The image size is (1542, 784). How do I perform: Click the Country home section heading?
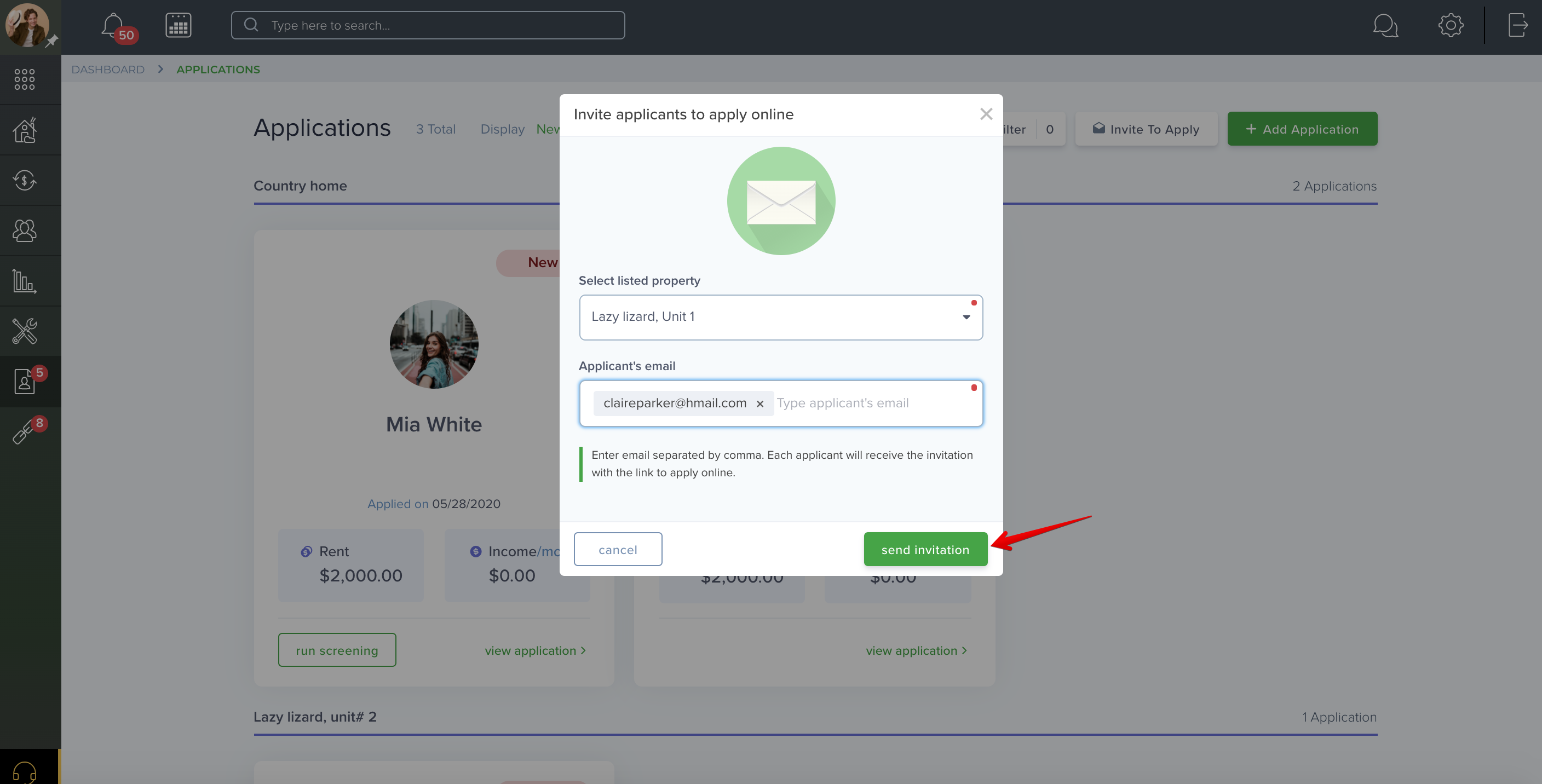point(301,186)
